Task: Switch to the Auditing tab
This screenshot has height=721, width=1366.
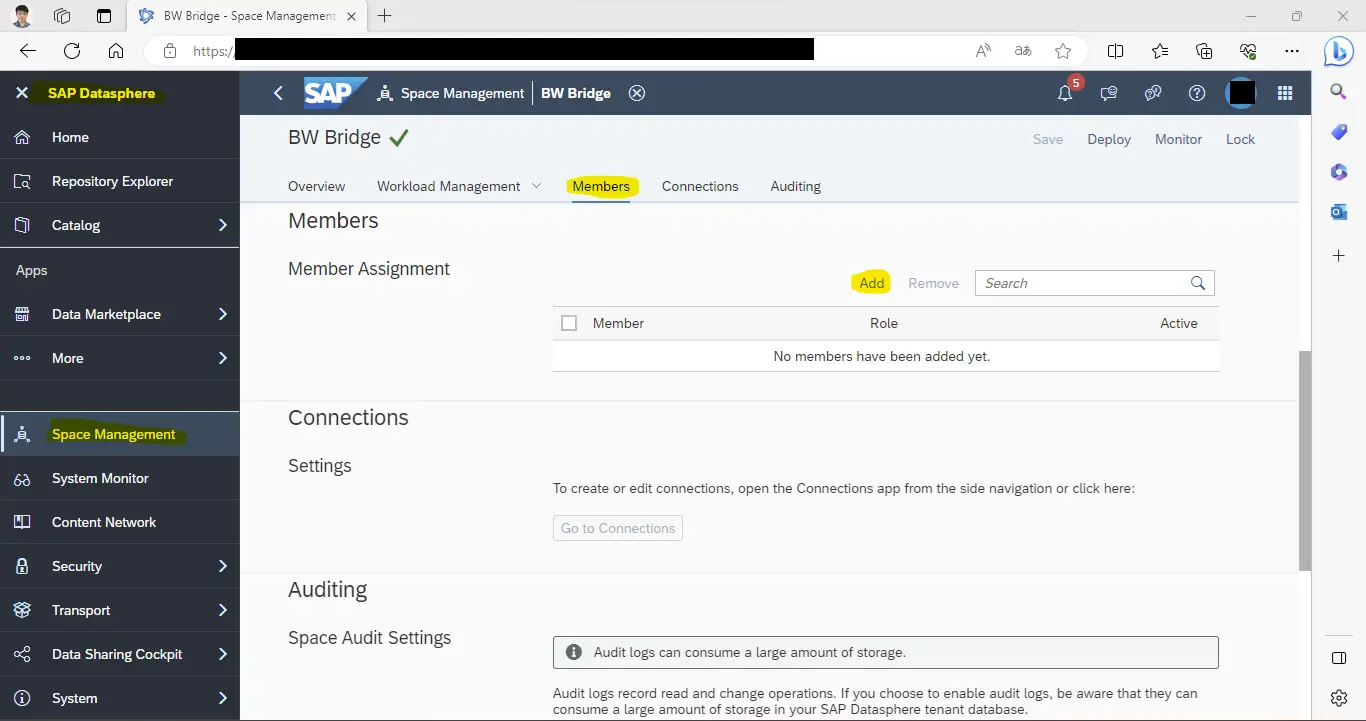Action: click(x=795, y=186)
